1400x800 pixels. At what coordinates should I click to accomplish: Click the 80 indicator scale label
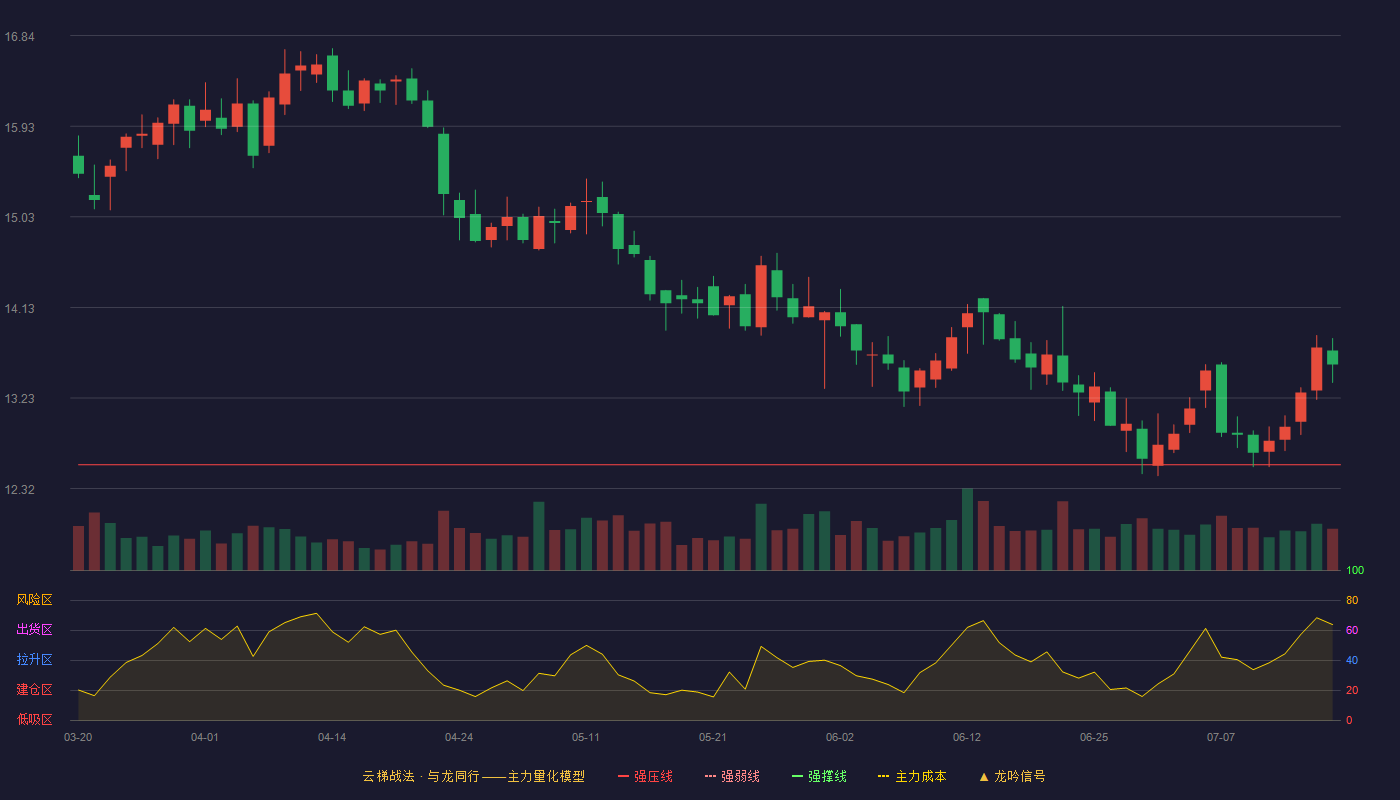pyautogui.click(x=1352, y=600)
